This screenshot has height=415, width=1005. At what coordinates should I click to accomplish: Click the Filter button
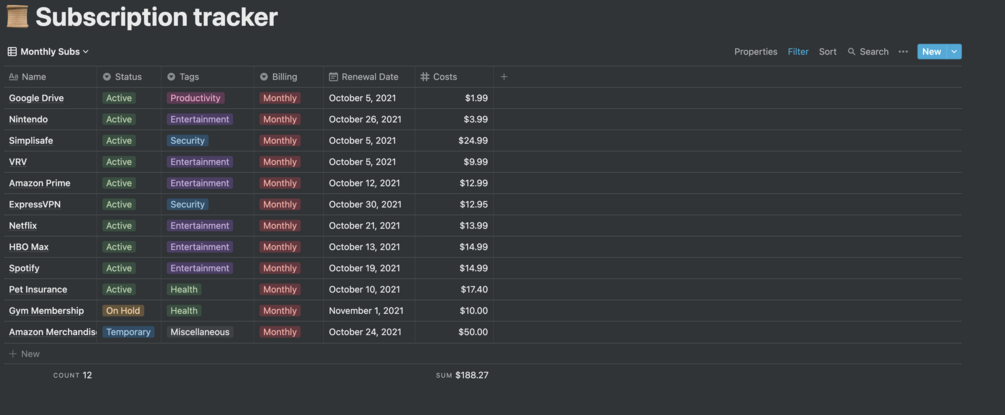(x=798, y=52)
